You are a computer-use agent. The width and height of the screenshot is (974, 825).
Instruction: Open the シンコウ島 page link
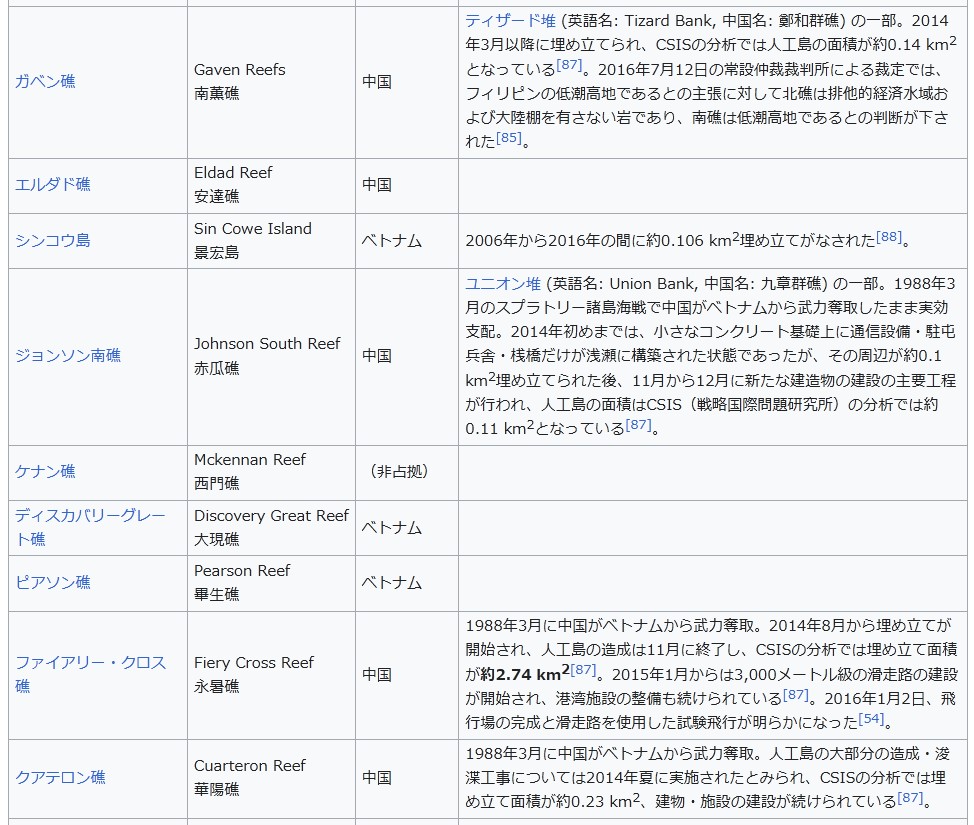point(53,241)
